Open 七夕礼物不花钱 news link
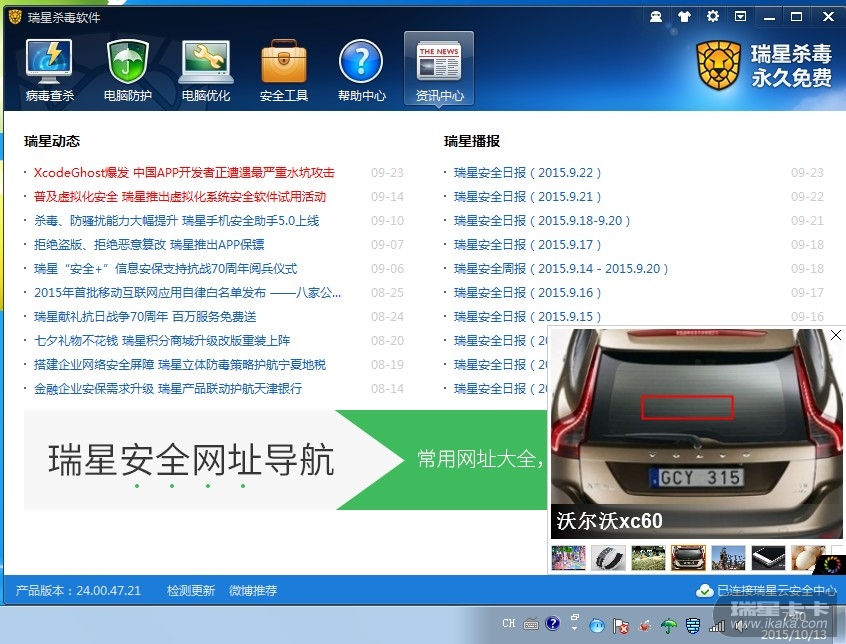Image resolution: width=846 pixels, height=644 pixels. coord(162,340)
